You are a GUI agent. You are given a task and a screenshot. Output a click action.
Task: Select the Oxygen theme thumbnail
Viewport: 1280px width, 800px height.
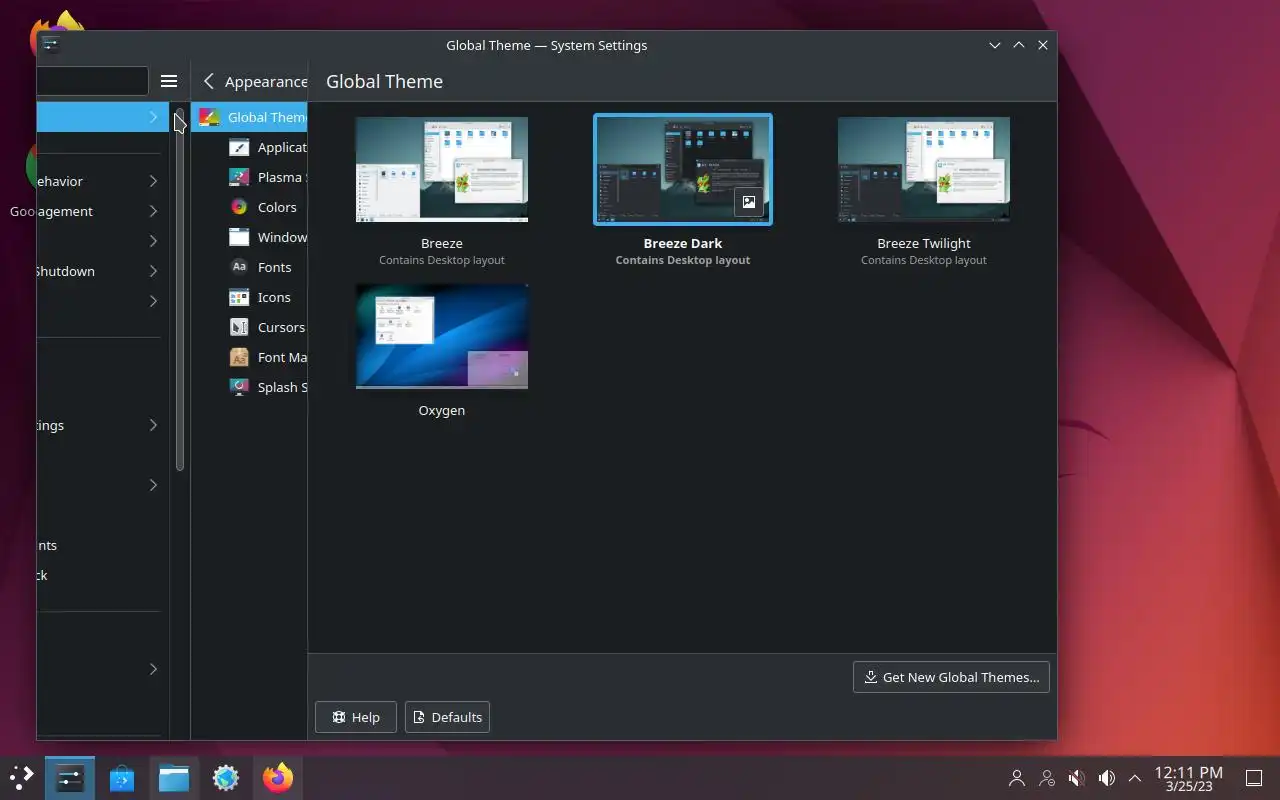pos(442,336)
